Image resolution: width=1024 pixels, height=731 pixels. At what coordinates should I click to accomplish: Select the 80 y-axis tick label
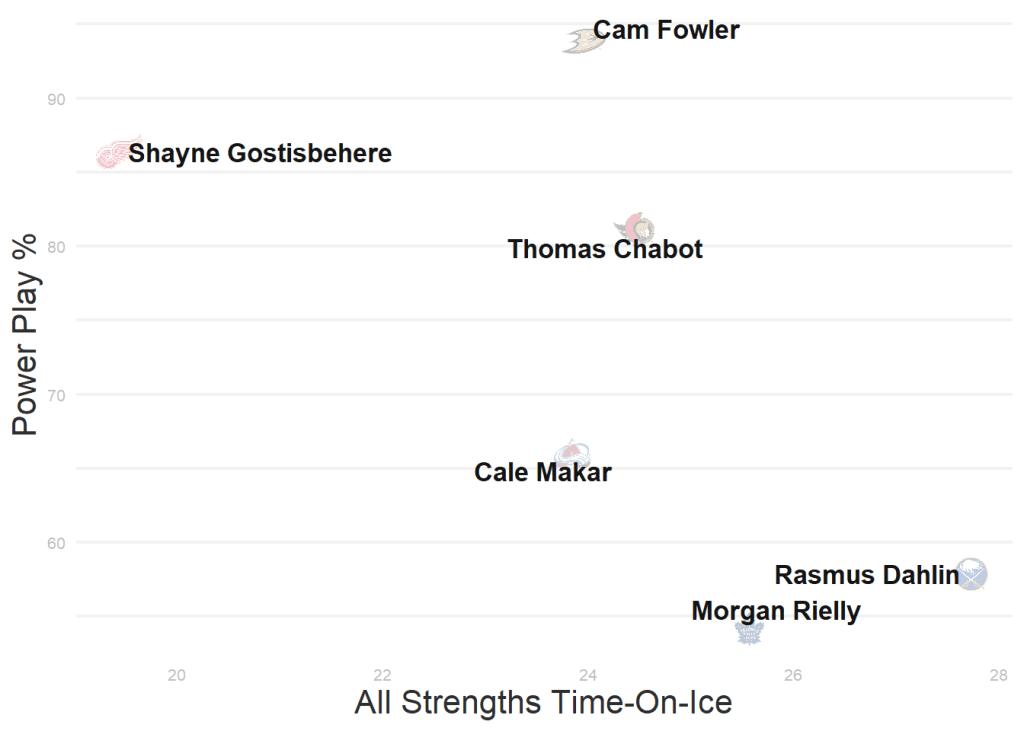[56, 246]
